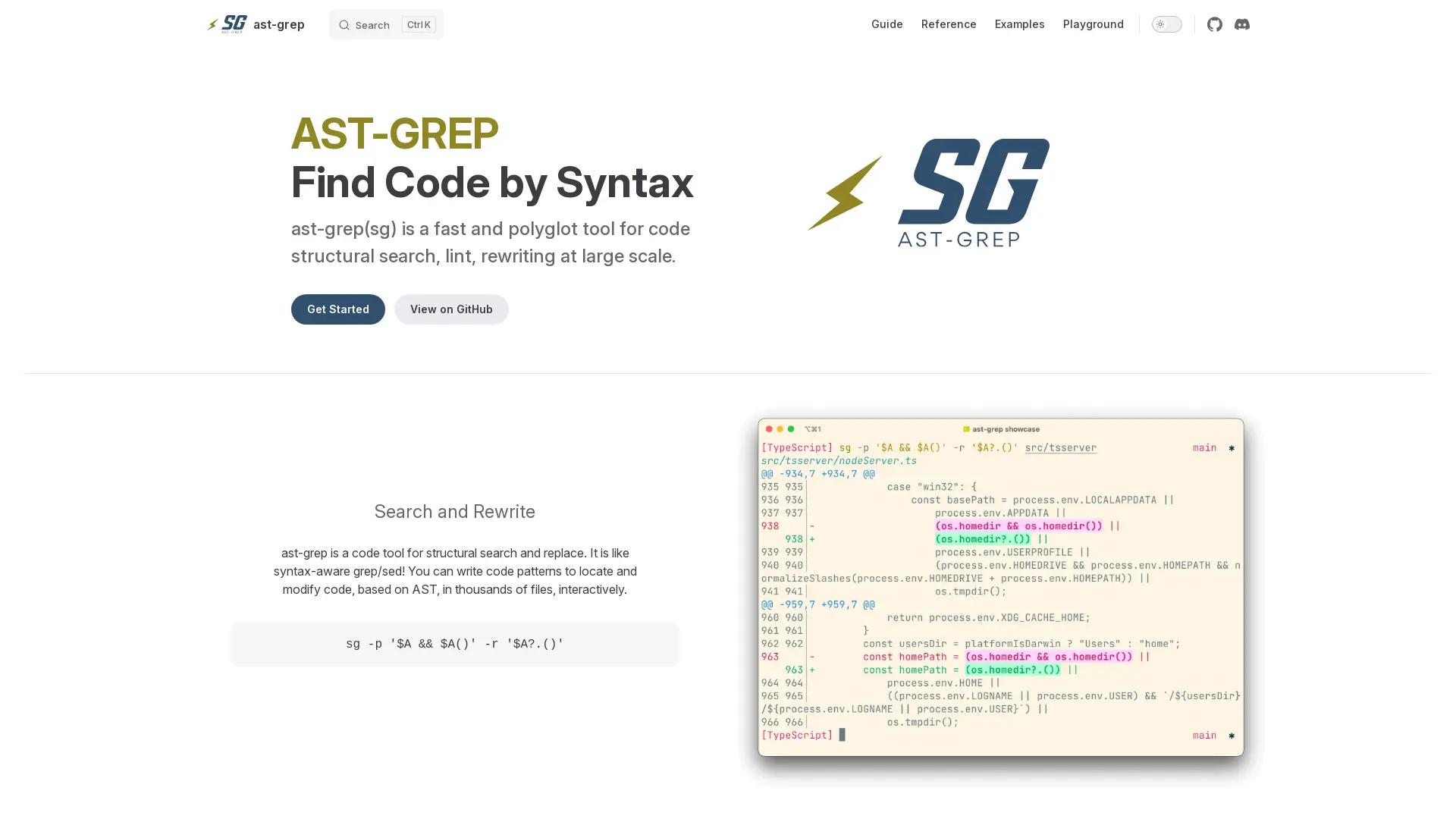Click the yellow dot in the terminal titlebar

coord(780,428)
